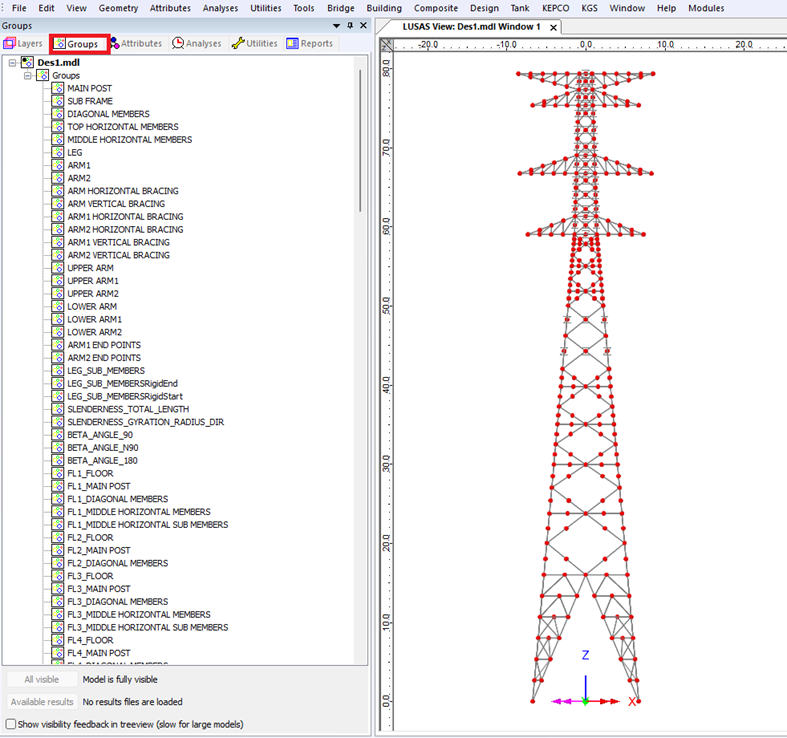
Task: Toggle auto-hide pin on Groups panel
Action: 349,26
